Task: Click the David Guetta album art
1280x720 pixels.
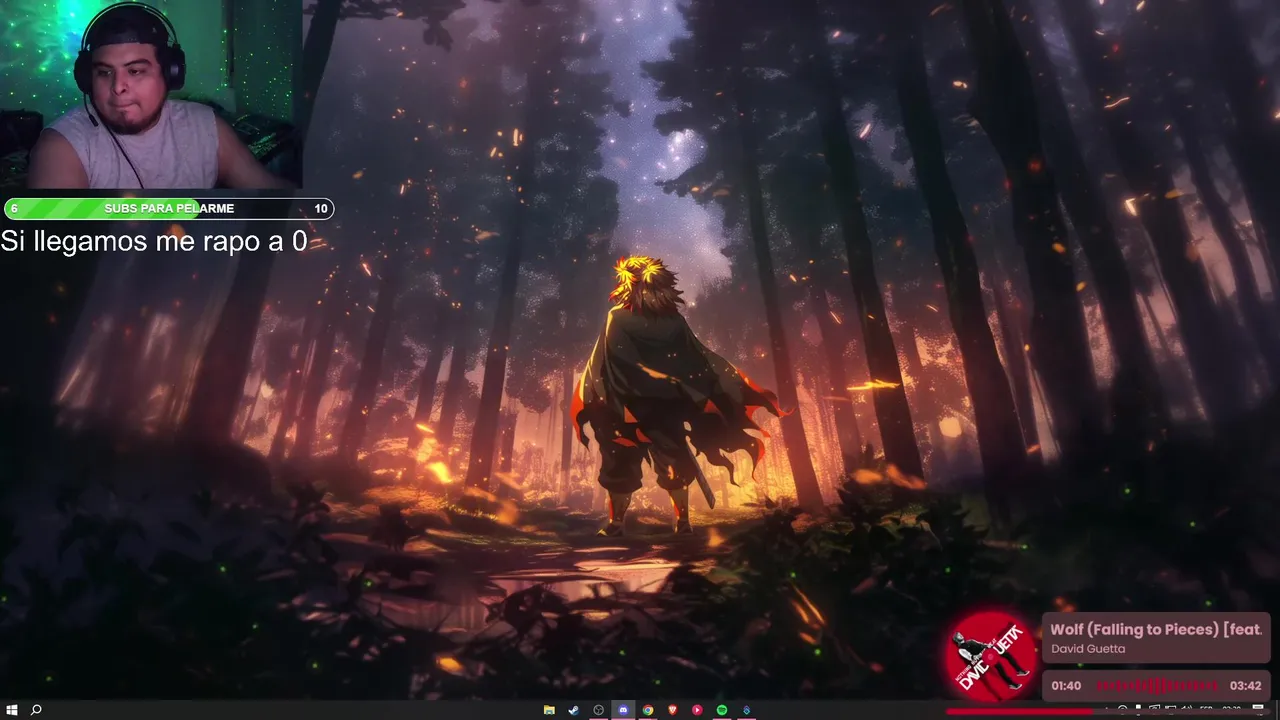Action: click(x=990, y=656)
